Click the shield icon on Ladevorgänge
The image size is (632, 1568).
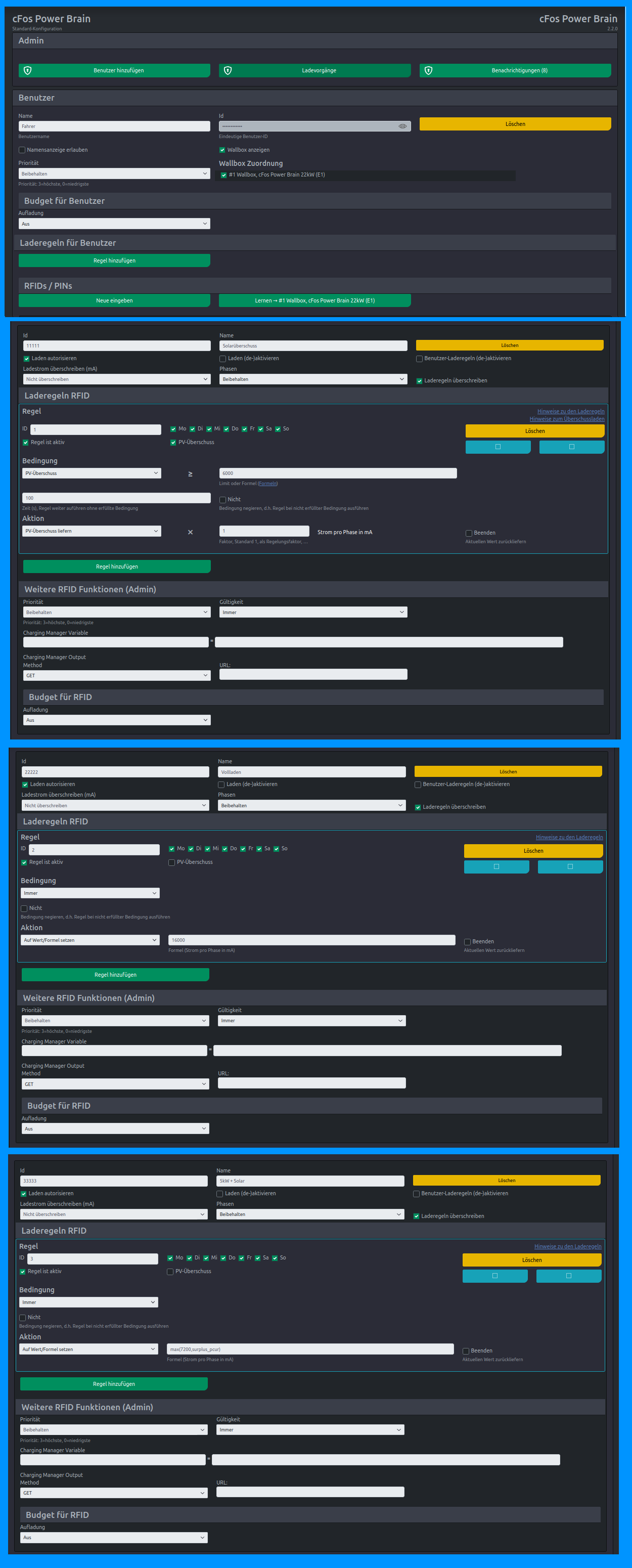tap(228, 71)
